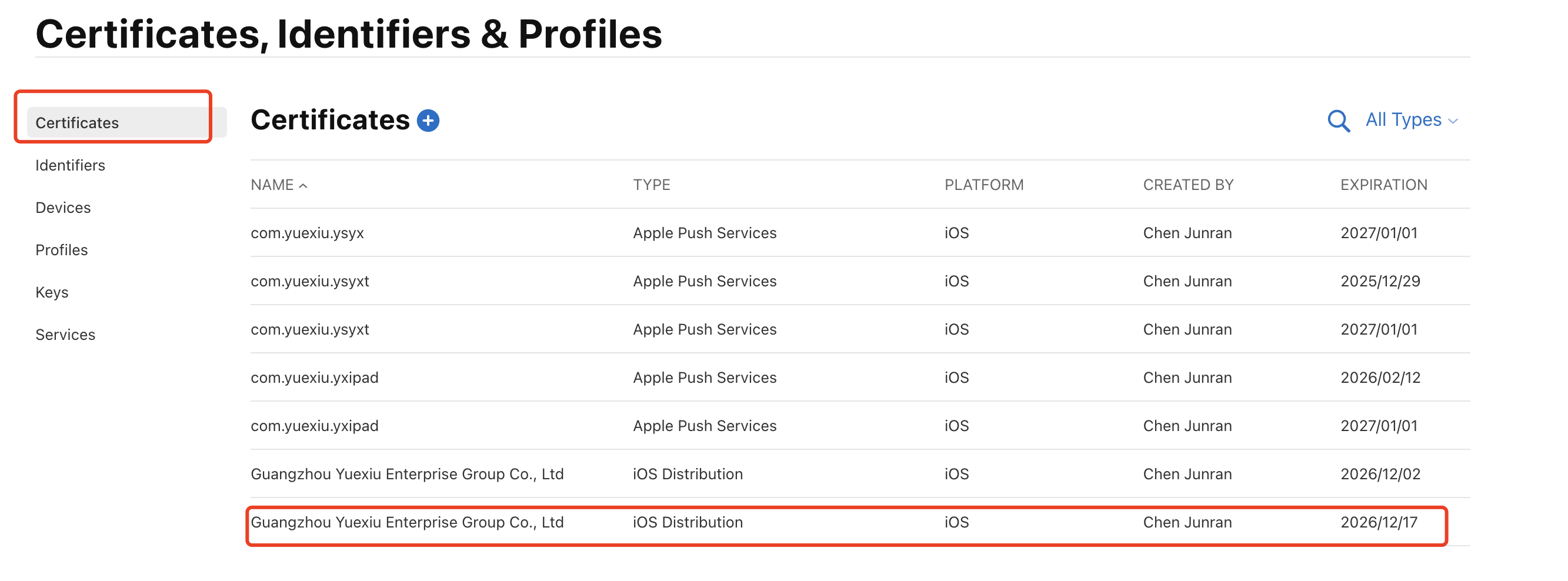Open com.yuexiu.yxipad certificate expiring 2026/02/12
Viewport: 1568px width, 581px height.
click(x=314, y=377)
